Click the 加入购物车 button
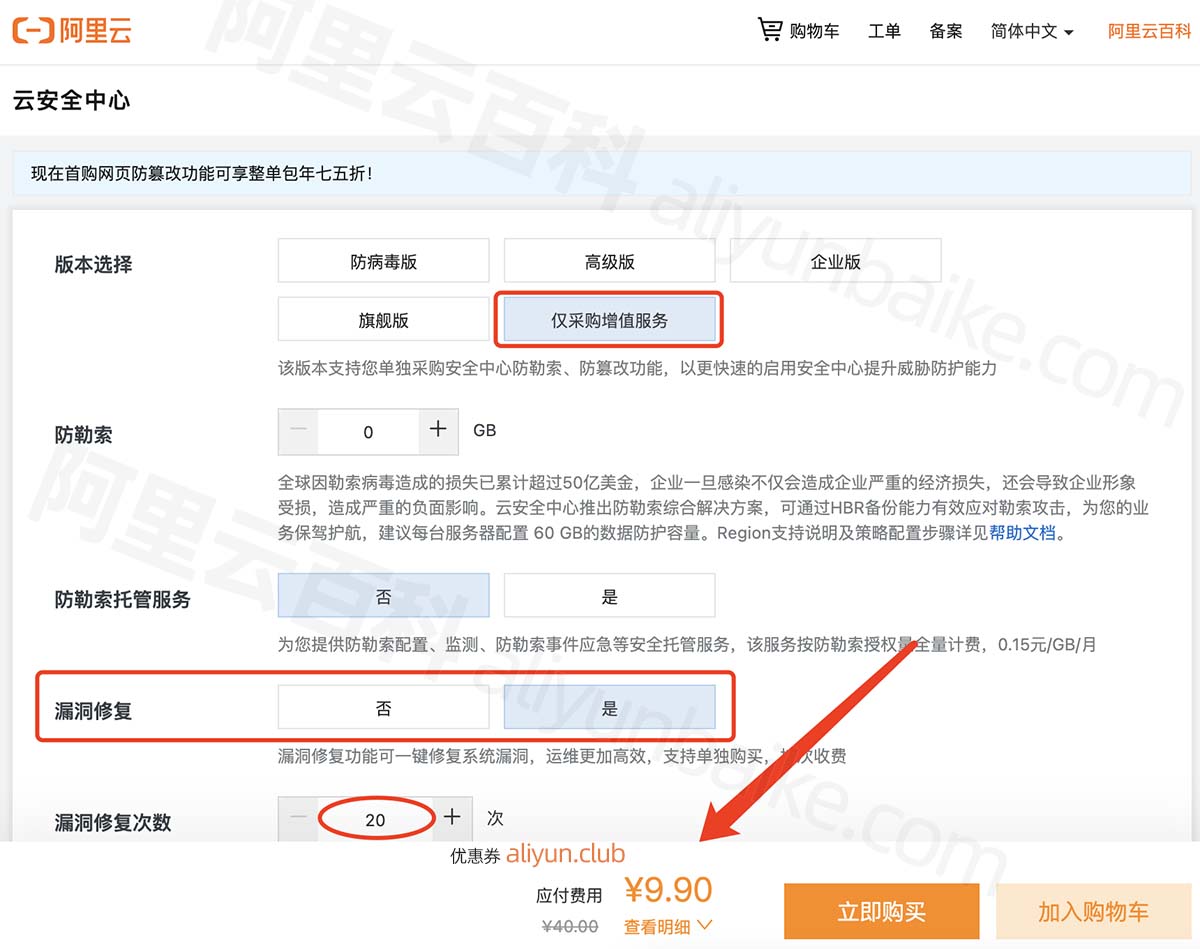 pyautogui.click(x=1093, y=912)
